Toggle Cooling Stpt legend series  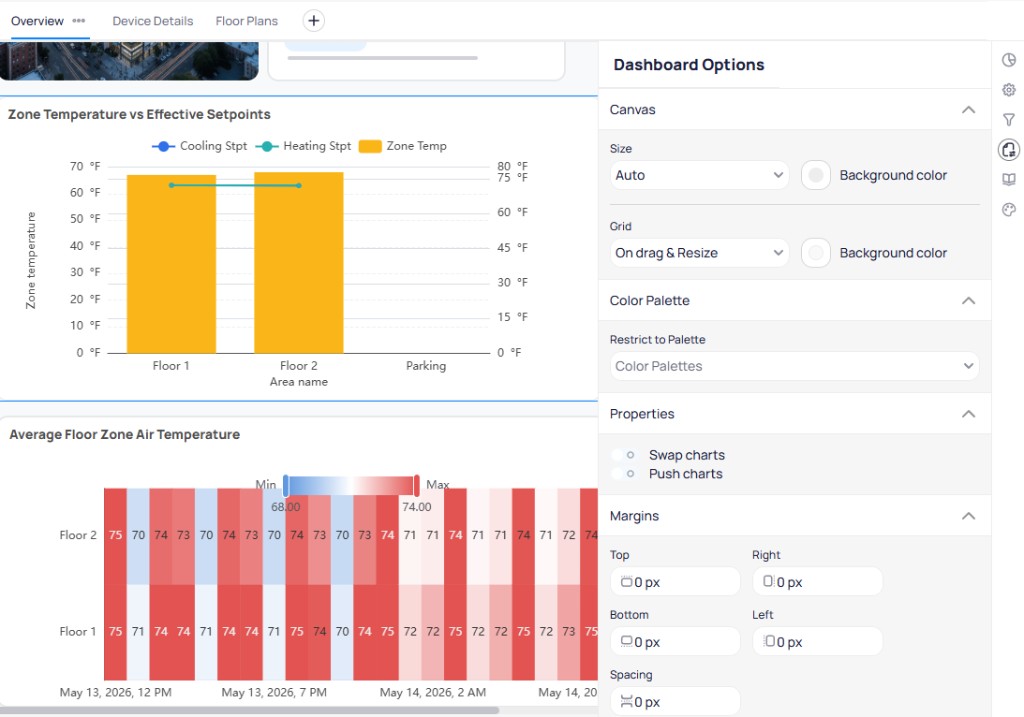pyautogui.click(x=199, y=146)
